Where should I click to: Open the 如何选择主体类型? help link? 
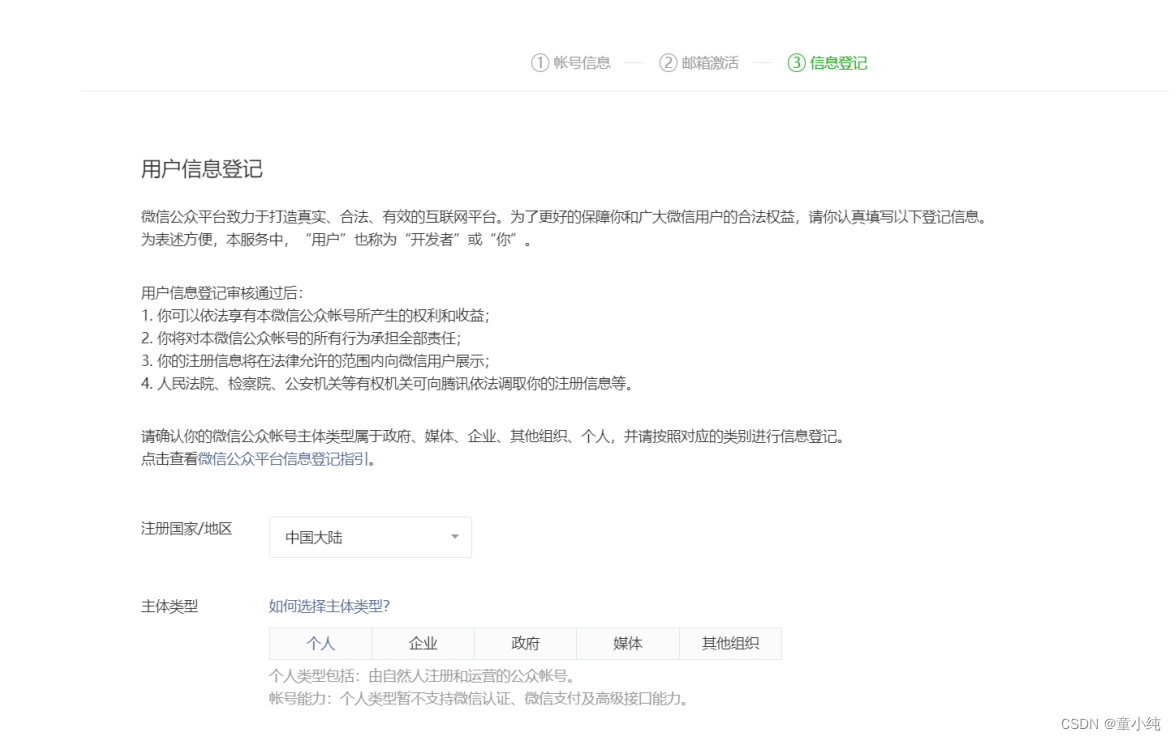tap(329, 606)
